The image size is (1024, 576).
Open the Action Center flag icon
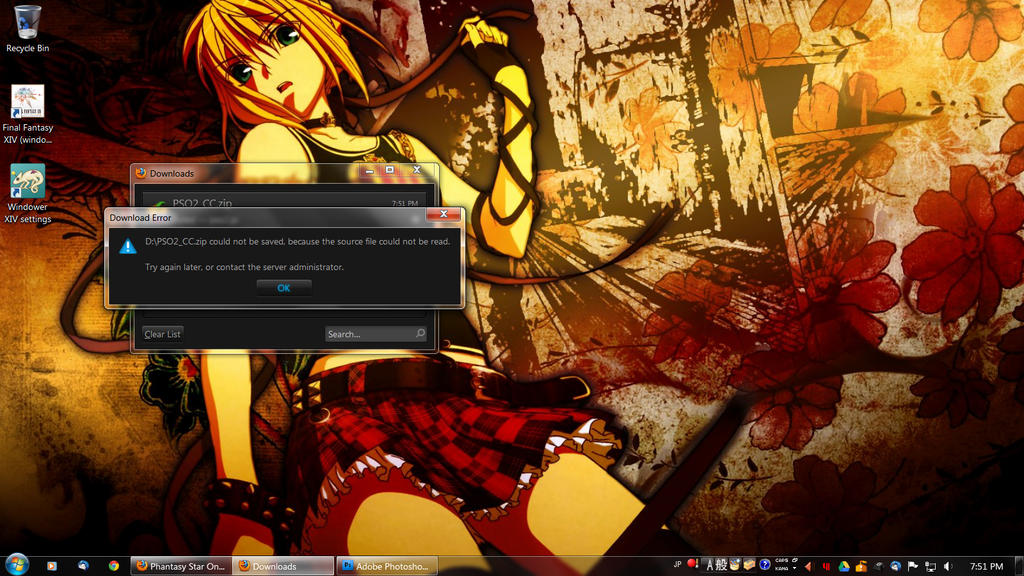tap(913, 566)
